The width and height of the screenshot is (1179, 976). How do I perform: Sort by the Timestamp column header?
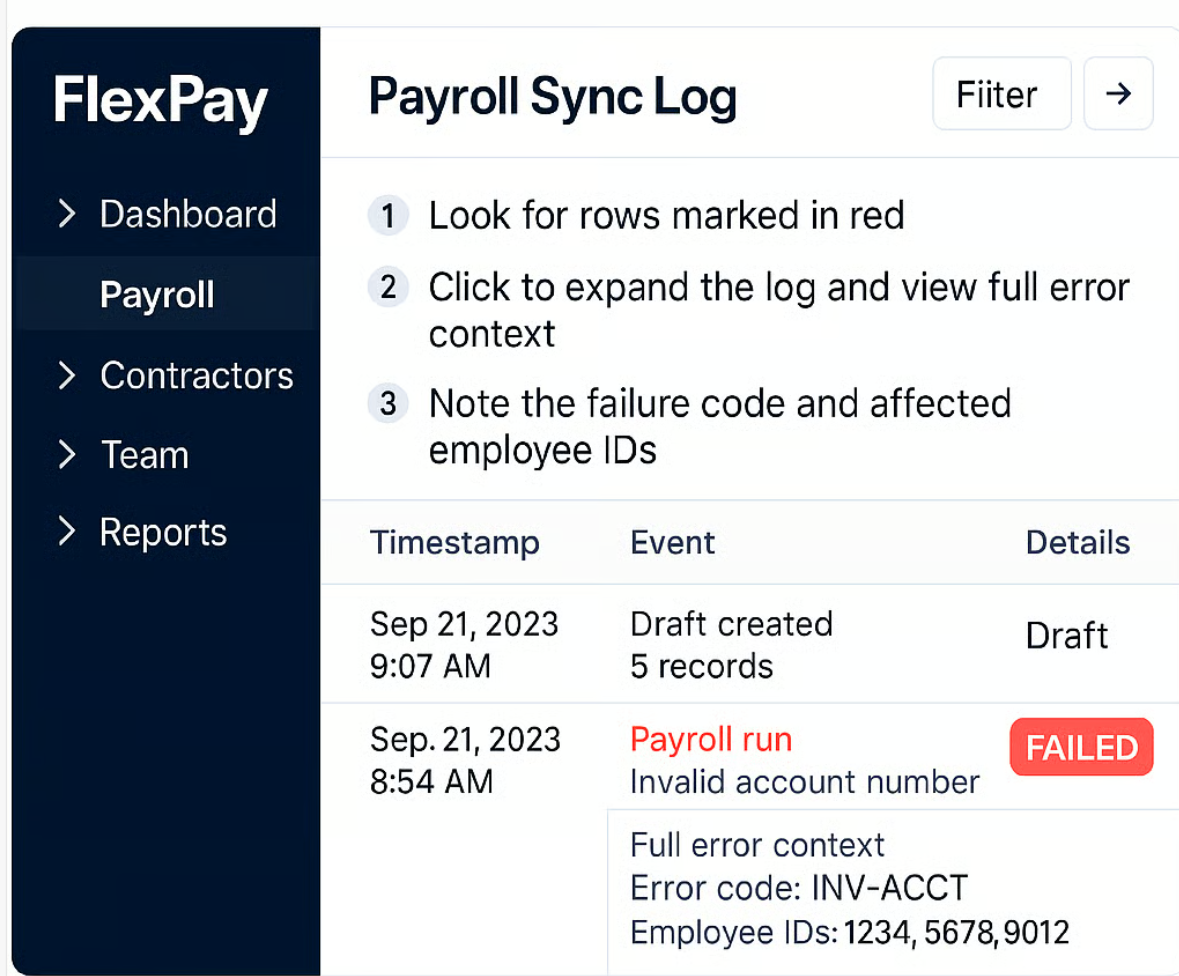coord(454,542)
